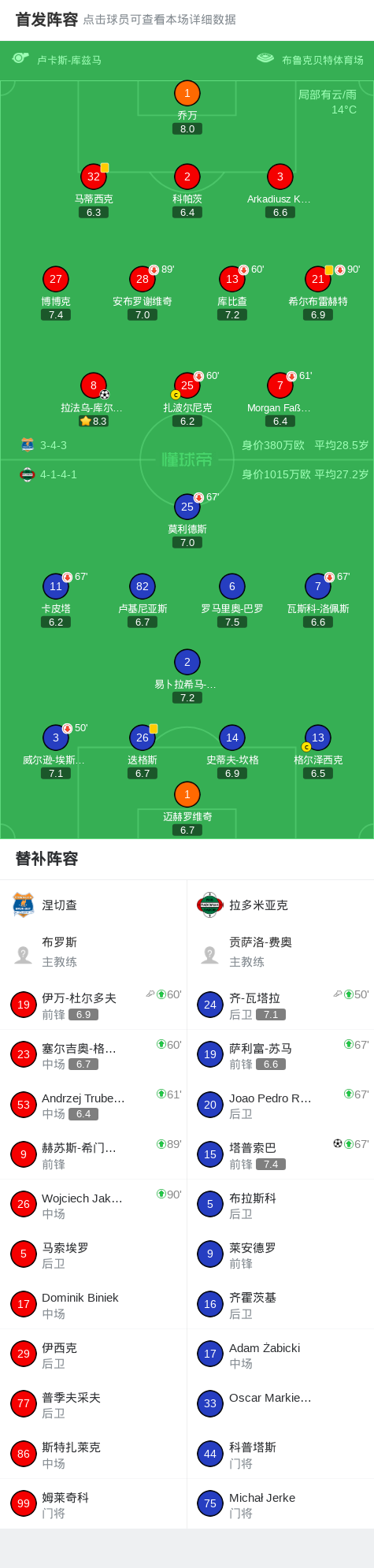Screen dimensions: 374x1568
Task: Tap red player 32 马蒂西克 jersey icon
Action: 94,176
